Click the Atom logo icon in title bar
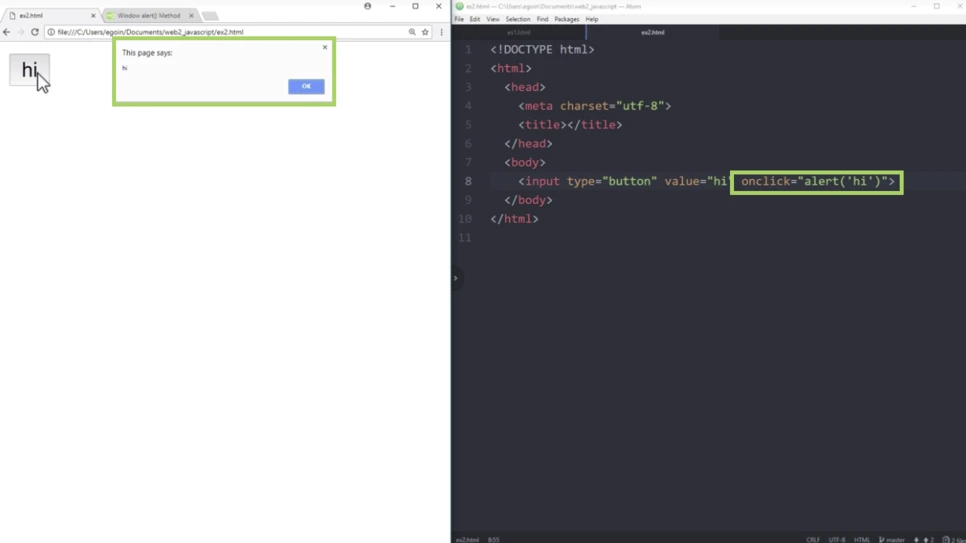Viewport: 966px width, 543px height. (x=460, y=6)
